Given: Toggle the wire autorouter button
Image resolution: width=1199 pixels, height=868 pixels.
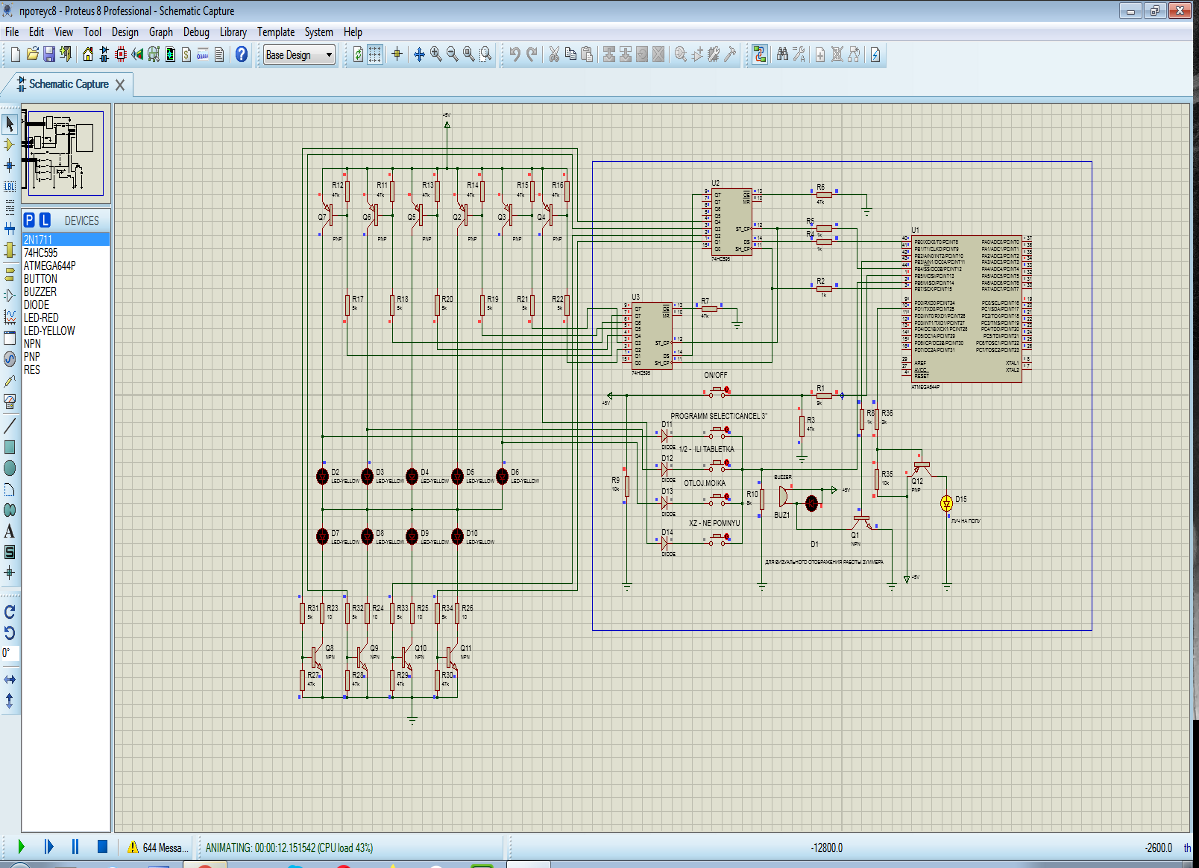Looking at the screenshot, I should pyautogui.click(x=760, y=55).
